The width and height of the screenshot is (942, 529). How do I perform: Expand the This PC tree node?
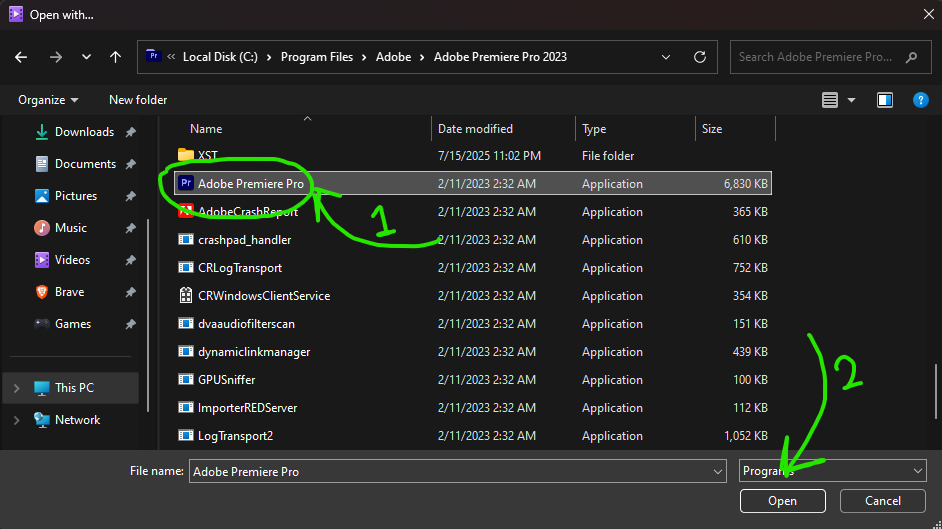pyautogui.click(x=17, y=388)
